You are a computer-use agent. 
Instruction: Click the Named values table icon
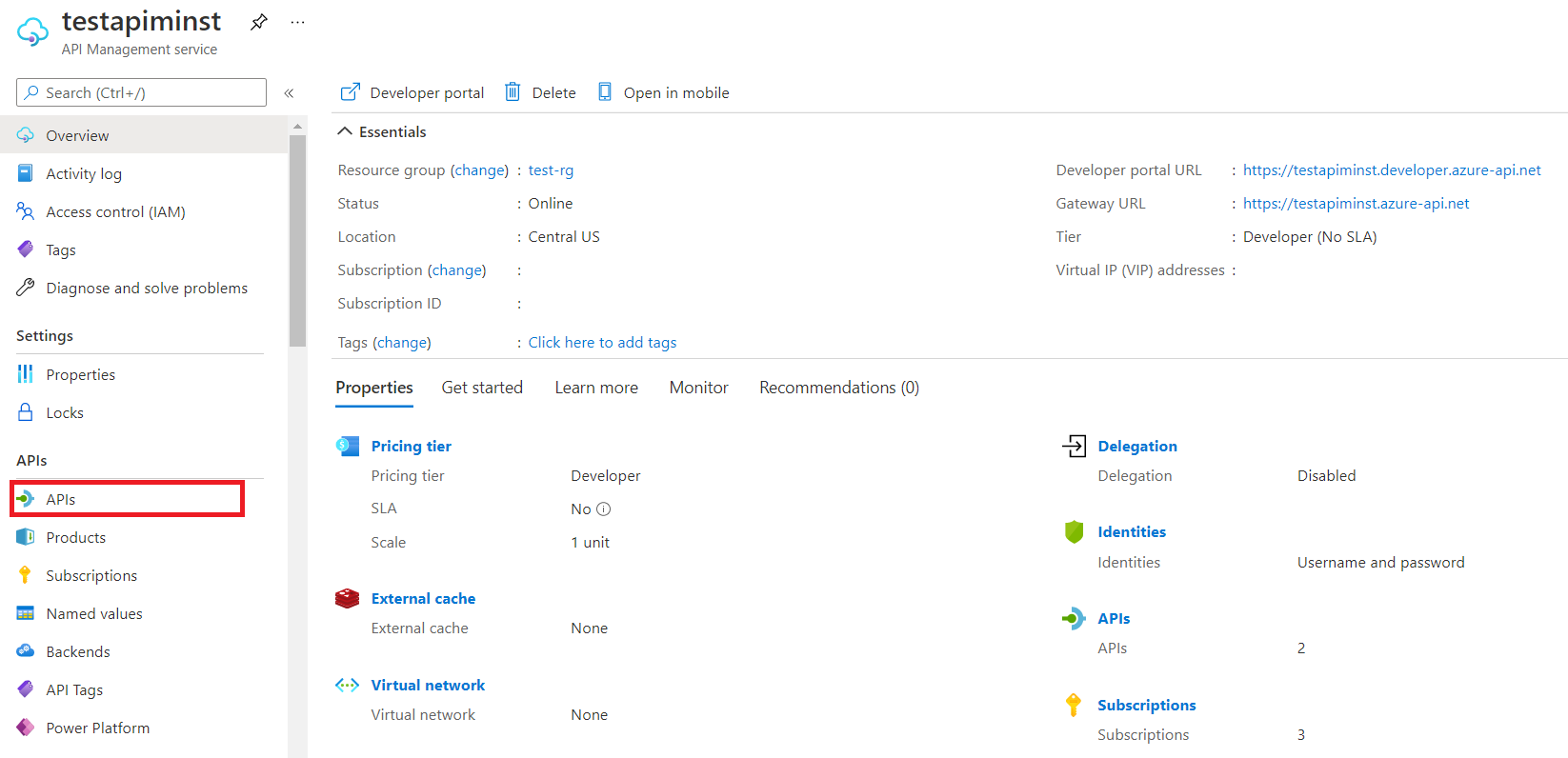(26, 613)
